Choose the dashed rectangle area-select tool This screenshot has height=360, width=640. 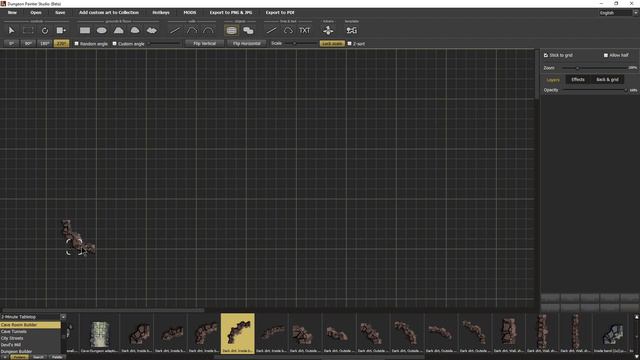28,30
